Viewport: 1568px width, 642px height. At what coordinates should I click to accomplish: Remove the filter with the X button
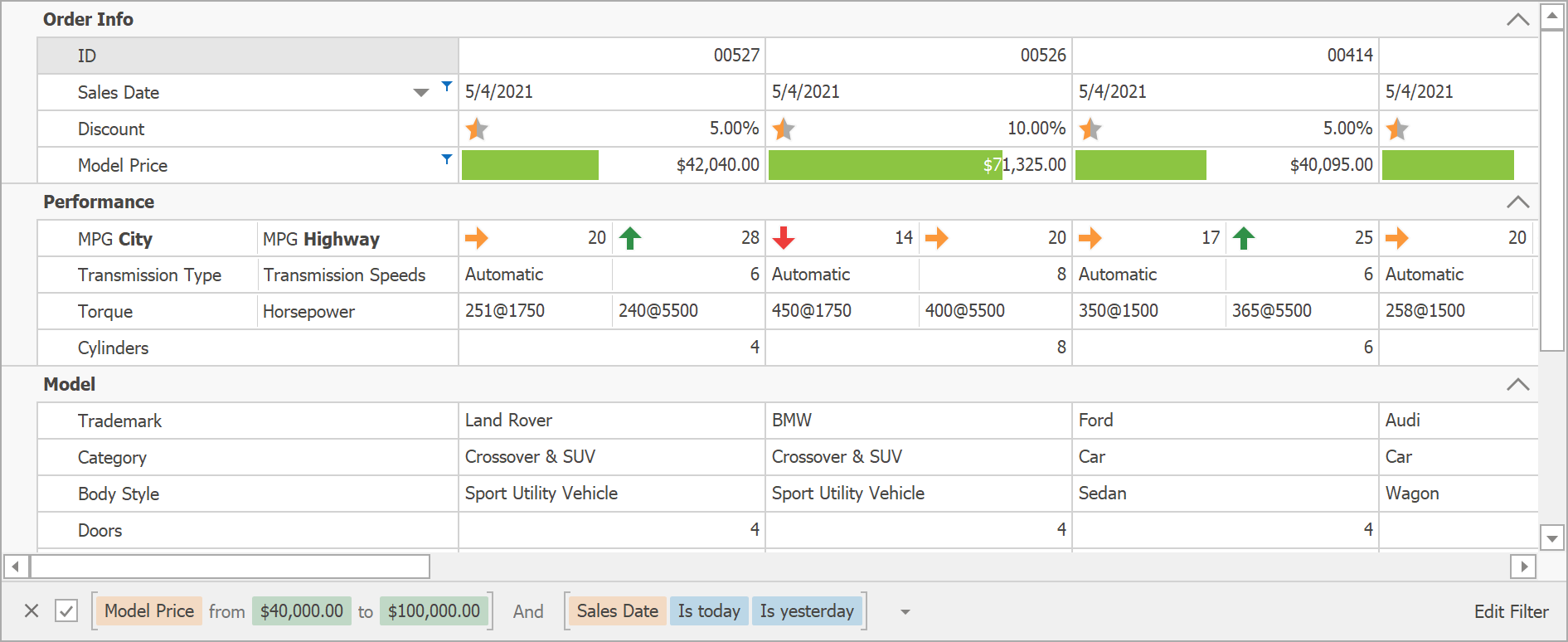click(32, 611)
